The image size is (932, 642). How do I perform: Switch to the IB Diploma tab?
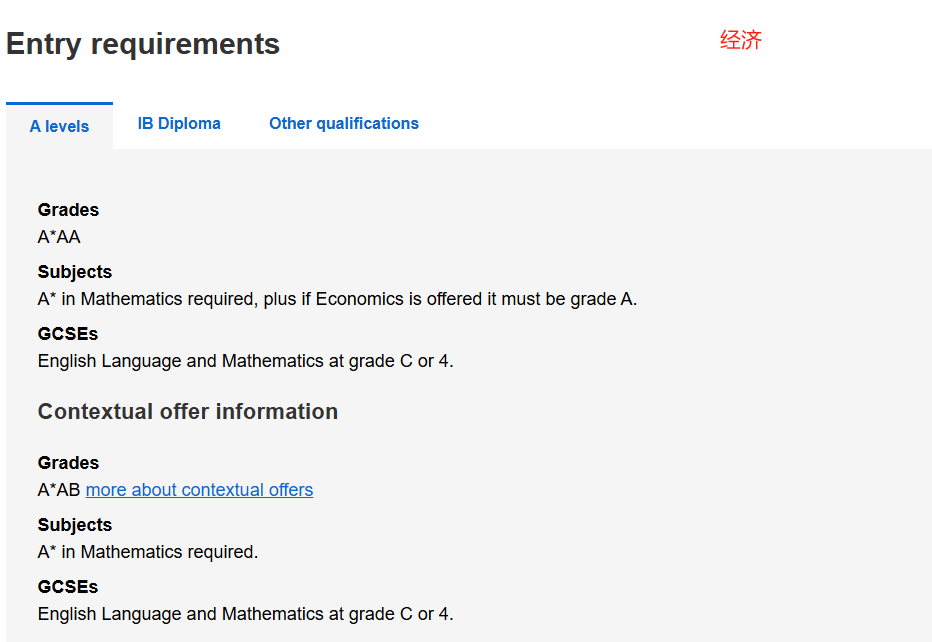click(x=179, y=124)
